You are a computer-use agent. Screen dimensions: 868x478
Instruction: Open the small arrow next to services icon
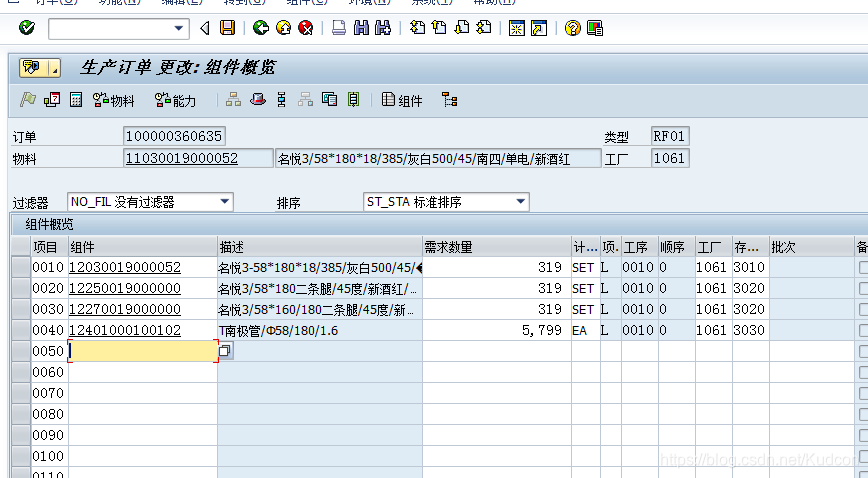(x=54, y=69)
